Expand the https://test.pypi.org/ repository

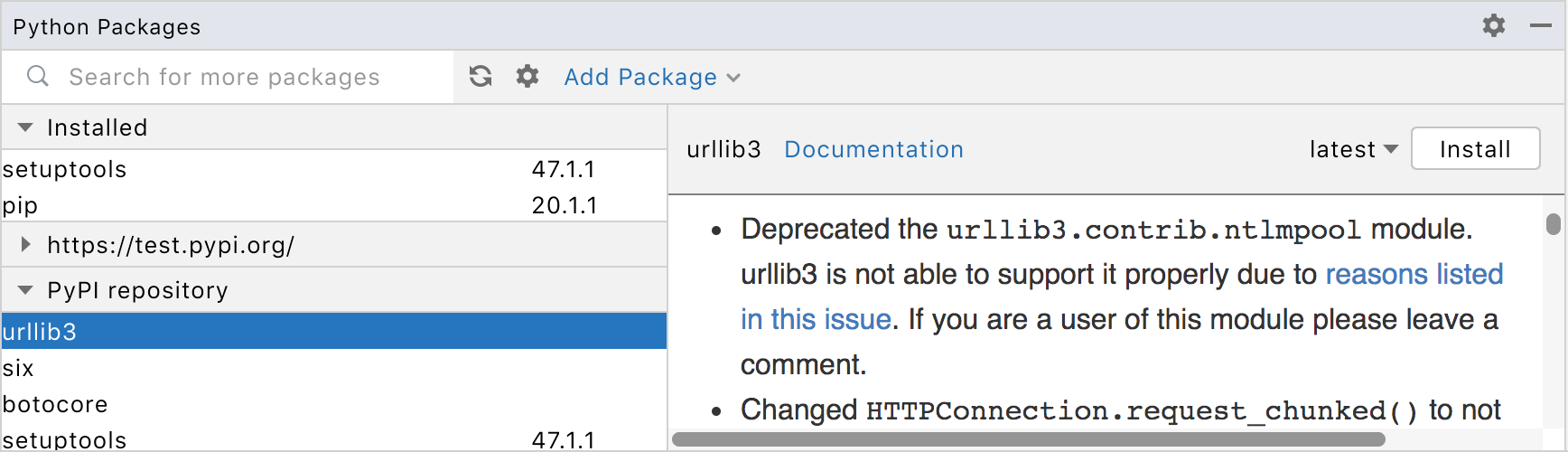coord(25,244)
